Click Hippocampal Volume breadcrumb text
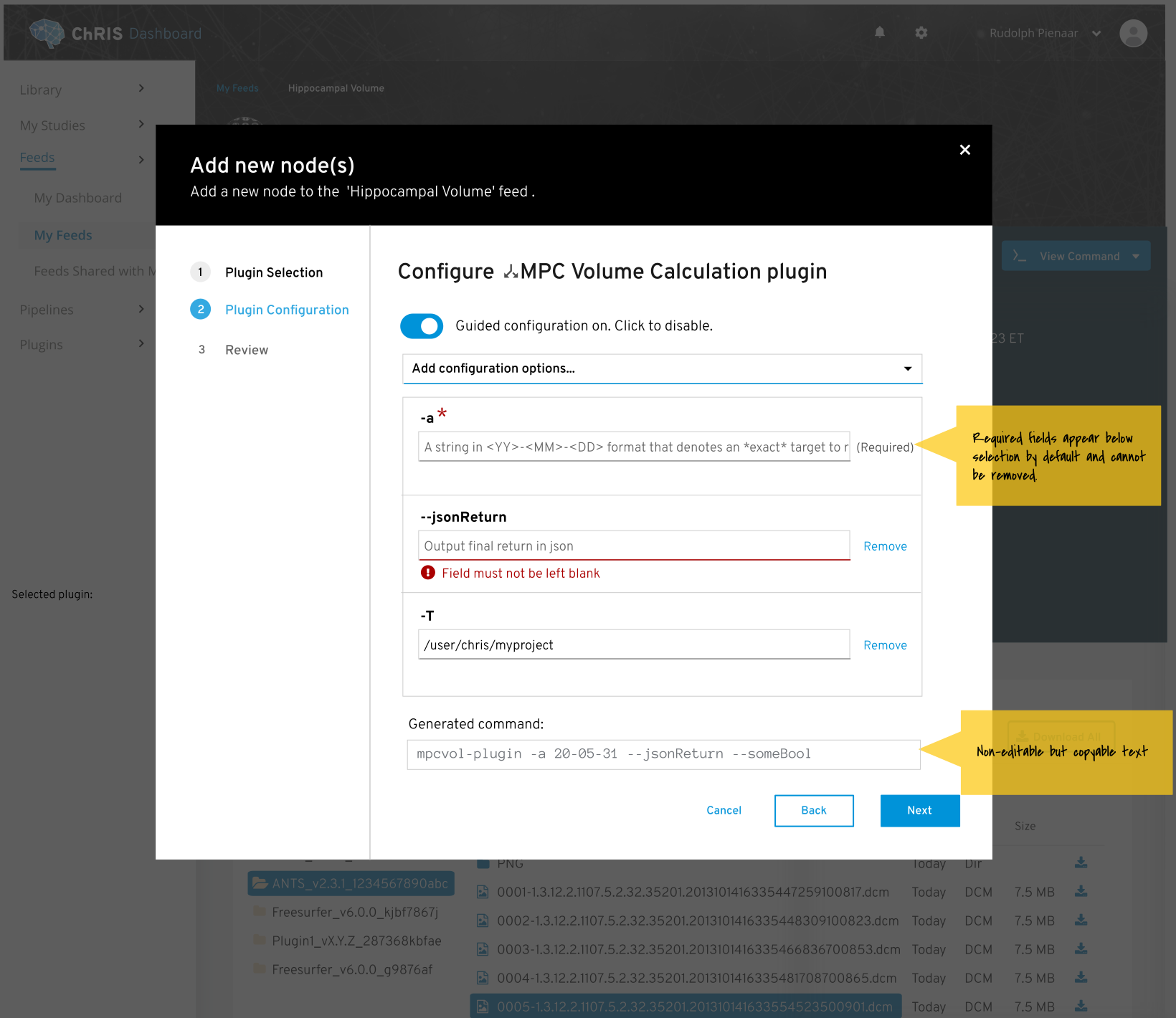Viewport: 1176px width, 1018px height. coord(336,88)
